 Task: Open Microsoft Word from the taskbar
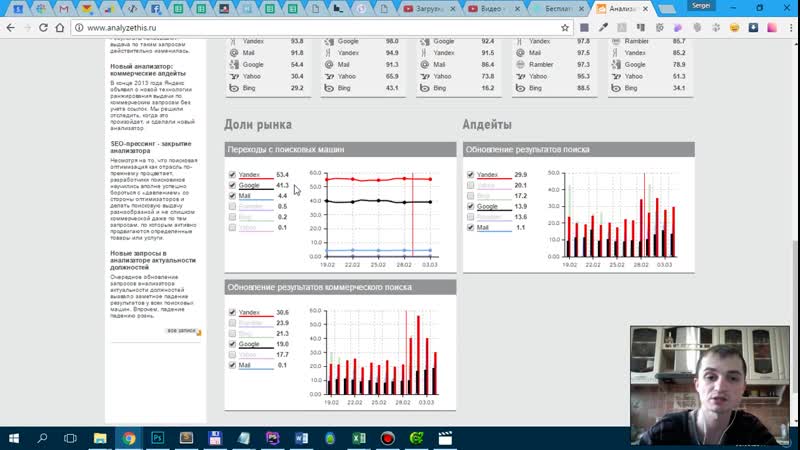(x=301, y=438)
